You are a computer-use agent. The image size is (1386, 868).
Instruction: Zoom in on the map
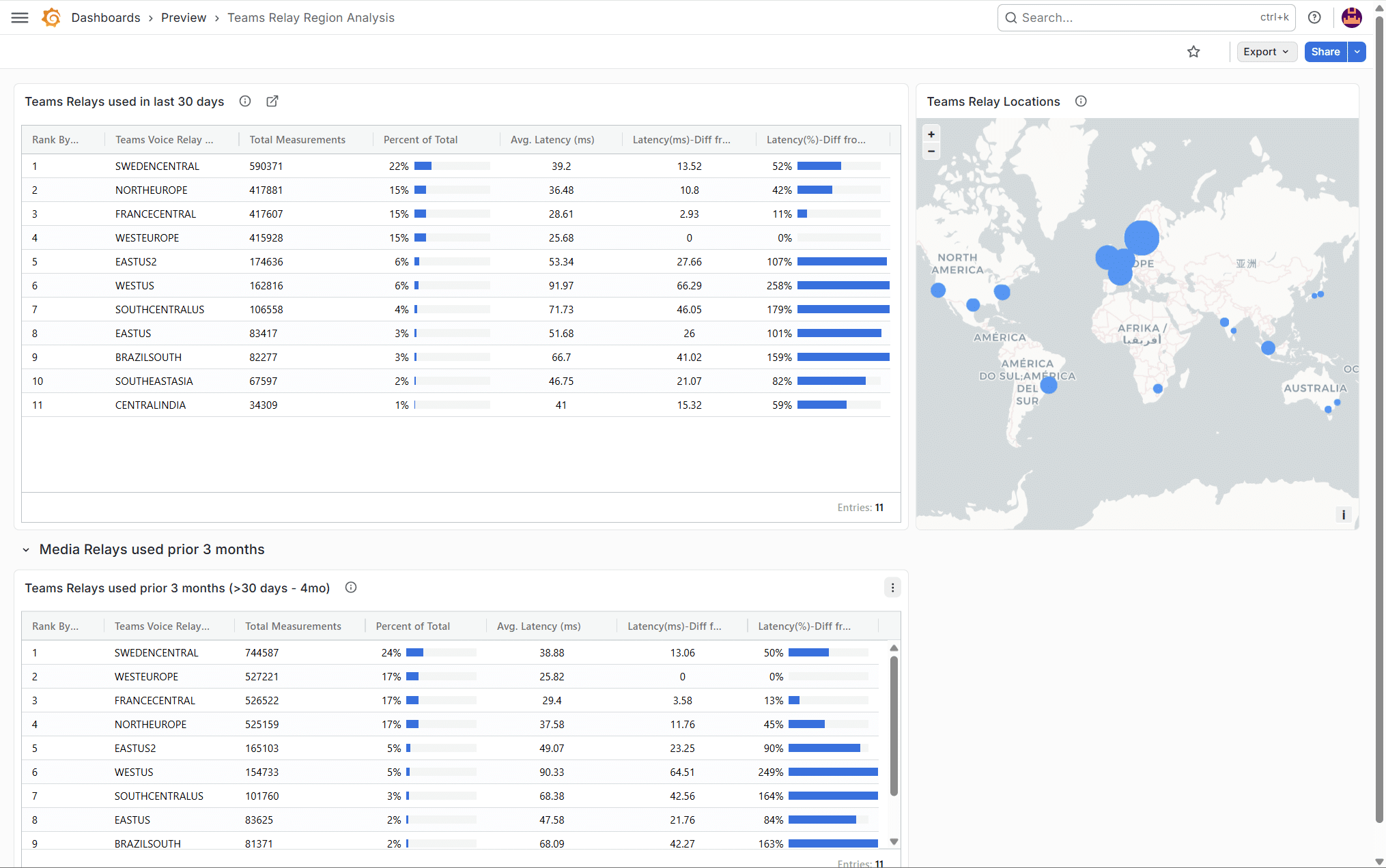click(931, 134)
